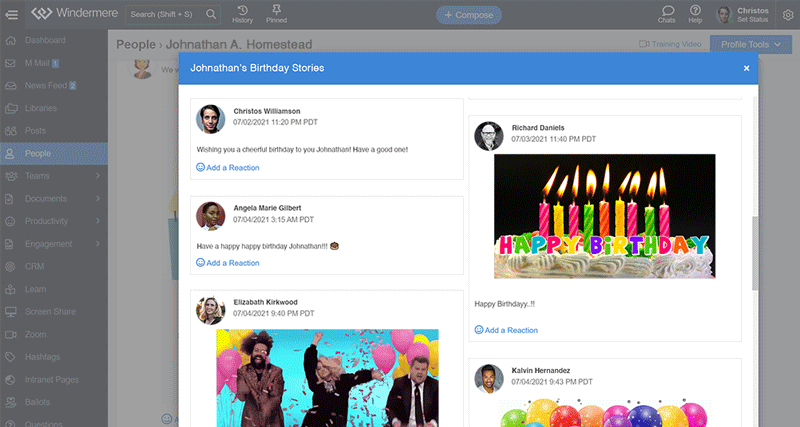800x427 pixels.
Task: Open Kalvin Hernandez's balloons image
Action: pyautogui.click(x=605, y=413)
